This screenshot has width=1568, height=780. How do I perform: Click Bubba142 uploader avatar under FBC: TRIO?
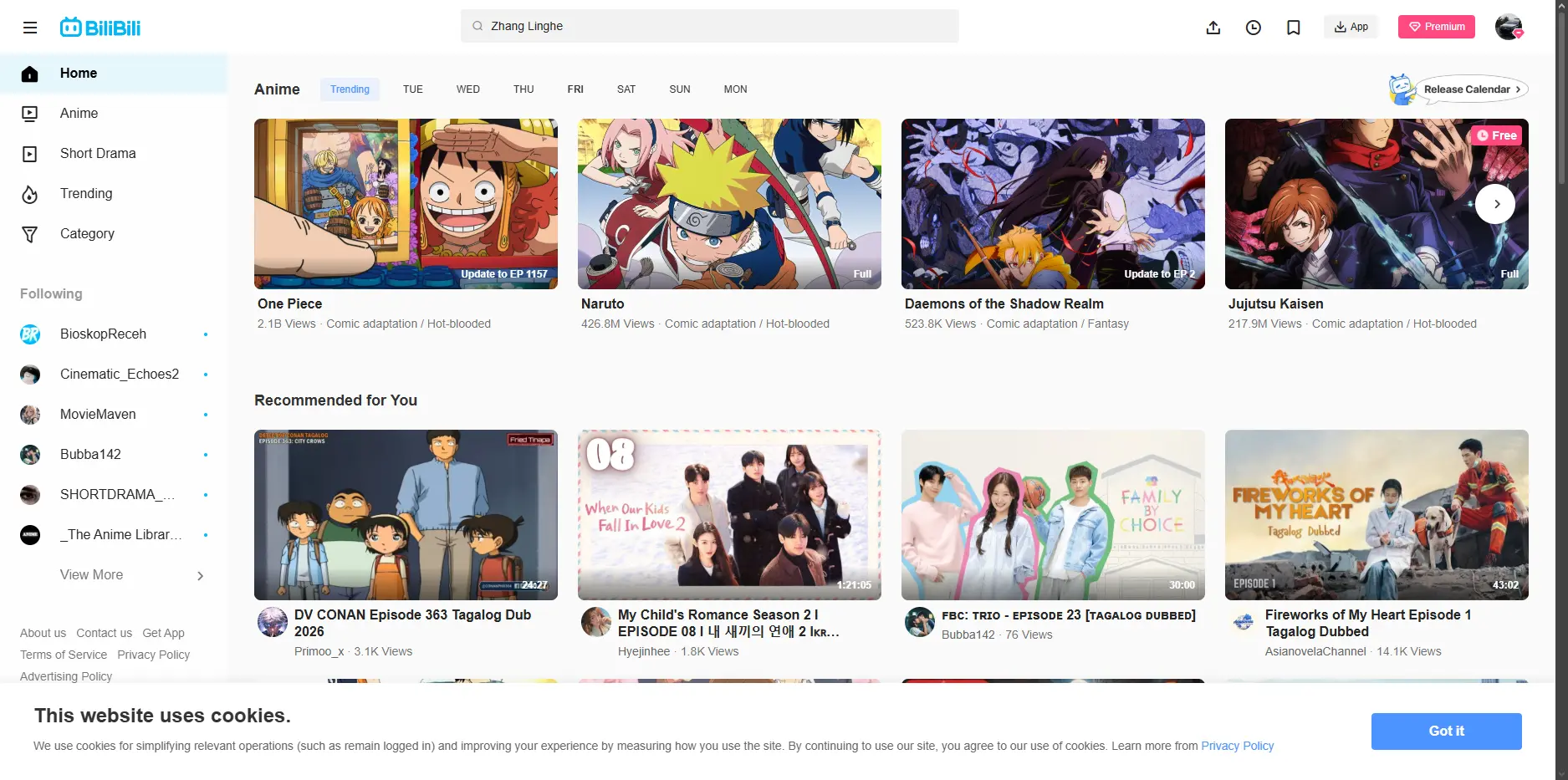(x=920, y=622)
